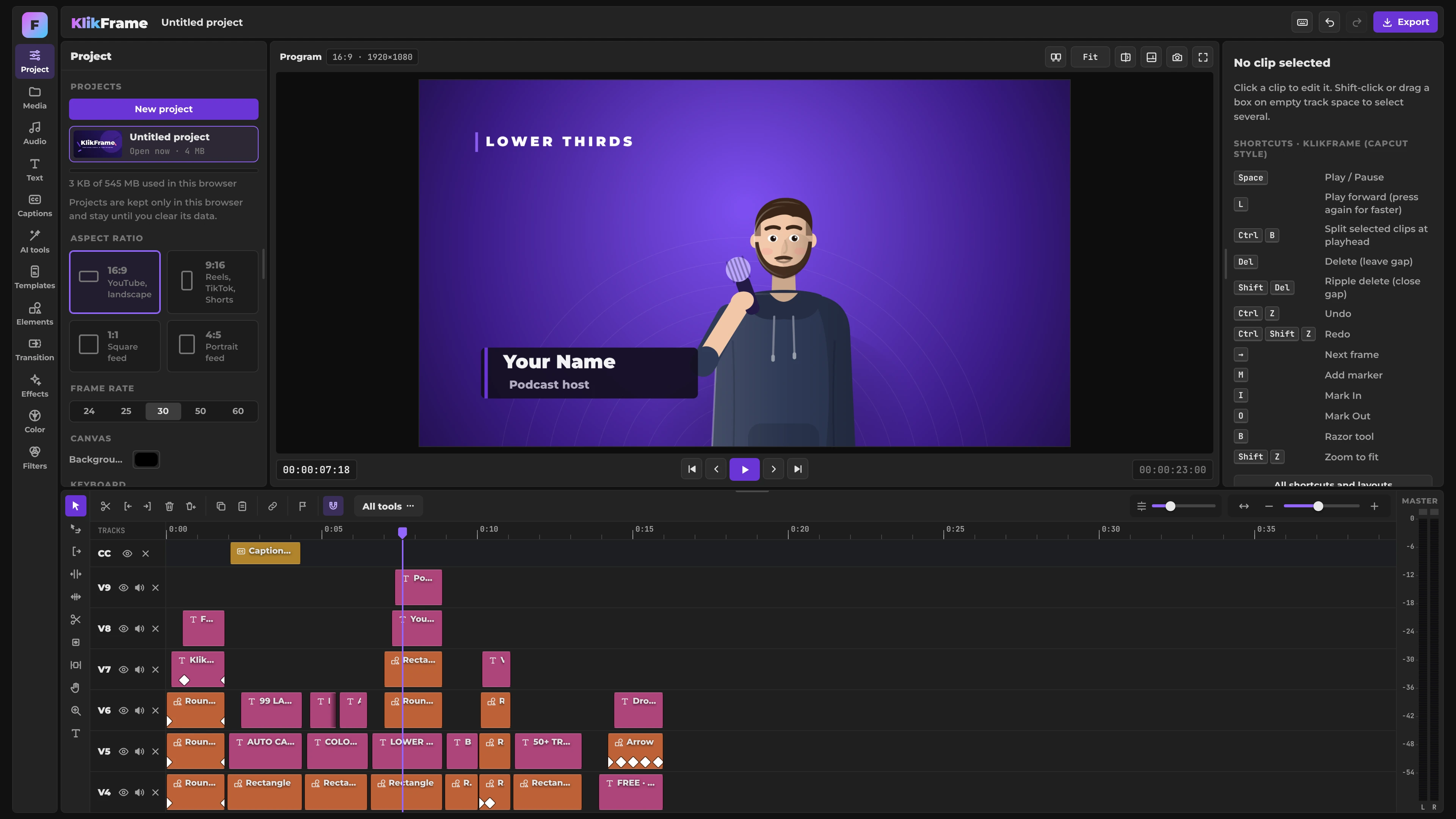Open the Elements panel

[35, 314]
